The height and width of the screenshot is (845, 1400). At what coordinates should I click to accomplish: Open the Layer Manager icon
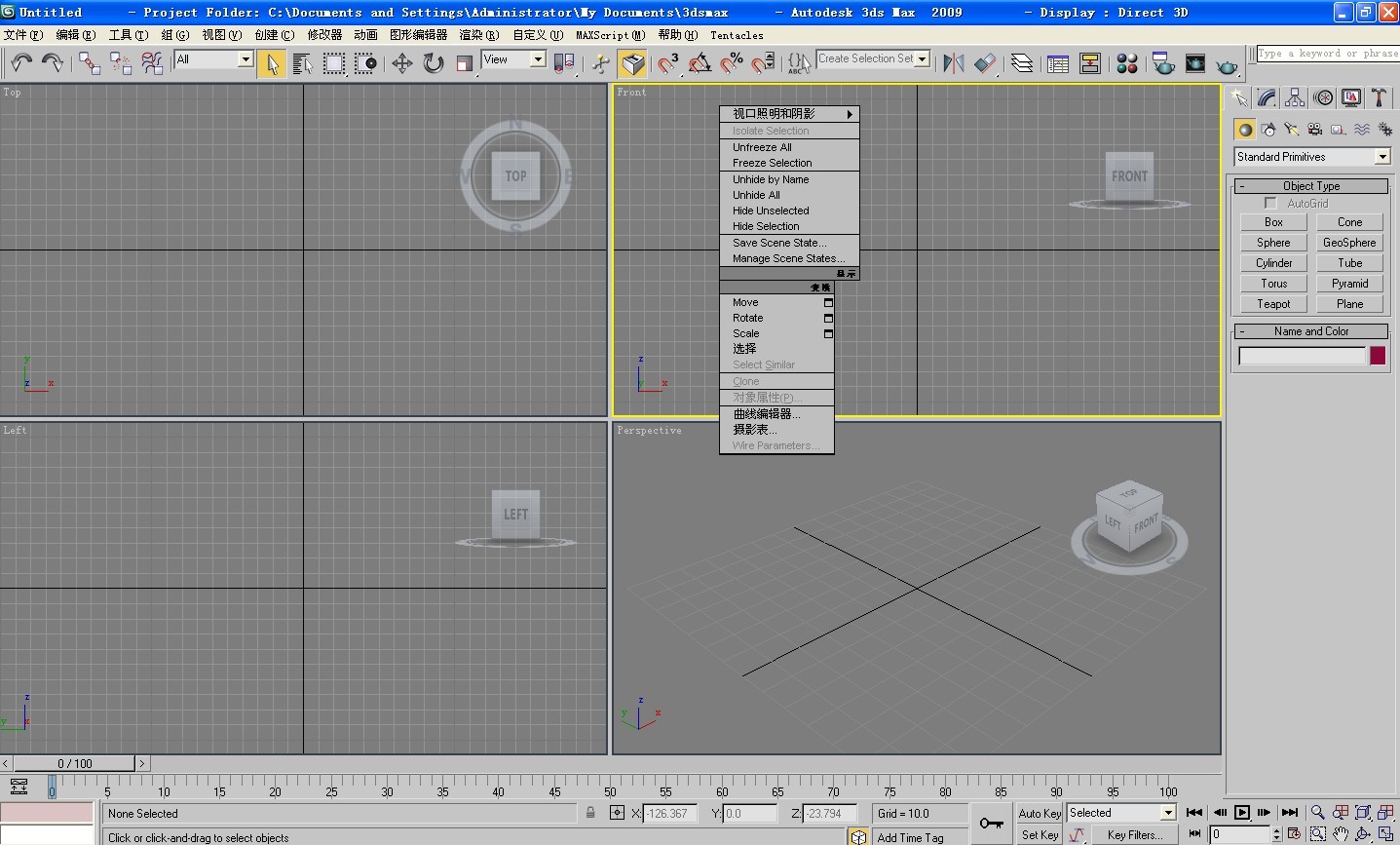pyautogui.click(x=1021, y=63)
